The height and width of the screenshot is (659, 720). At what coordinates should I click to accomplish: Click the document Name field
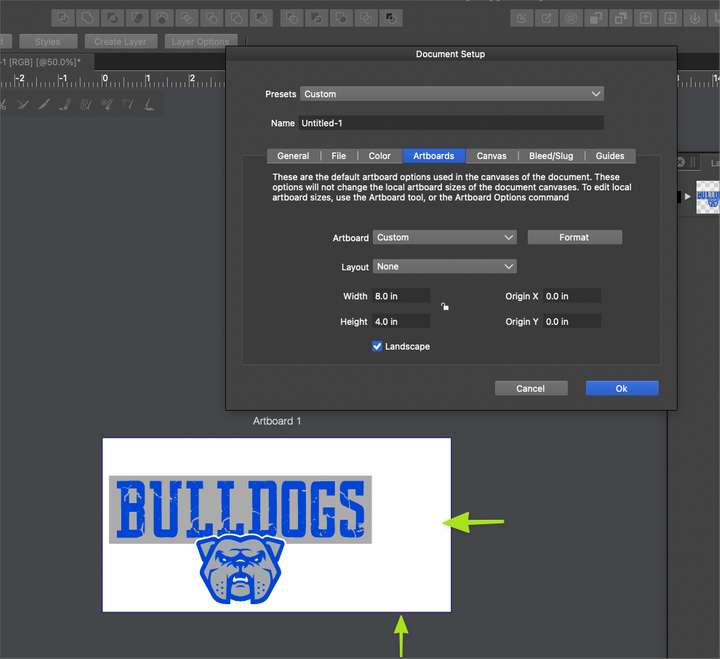(x=451, y=123)
